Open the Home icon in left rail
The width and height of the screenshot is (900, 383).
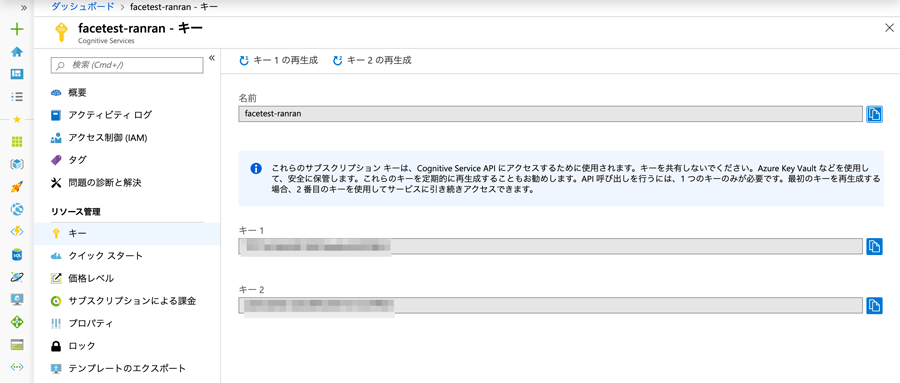pos(17,52)
